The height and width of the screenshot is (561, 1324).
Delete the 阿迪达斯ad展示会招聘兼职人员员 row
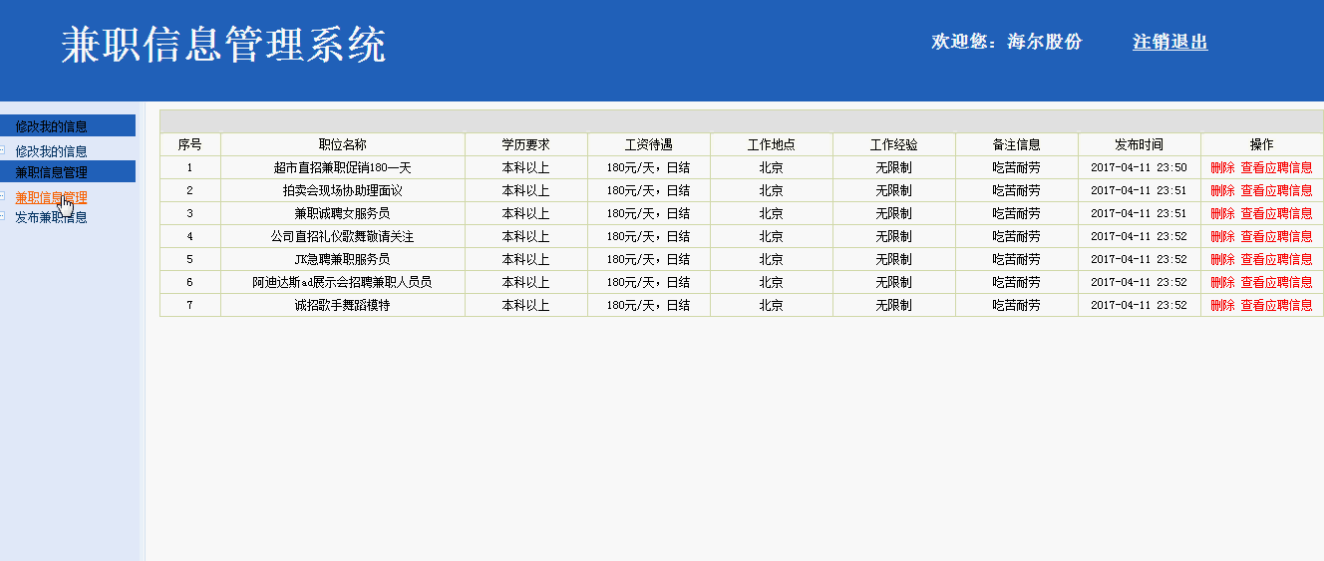1222,283
